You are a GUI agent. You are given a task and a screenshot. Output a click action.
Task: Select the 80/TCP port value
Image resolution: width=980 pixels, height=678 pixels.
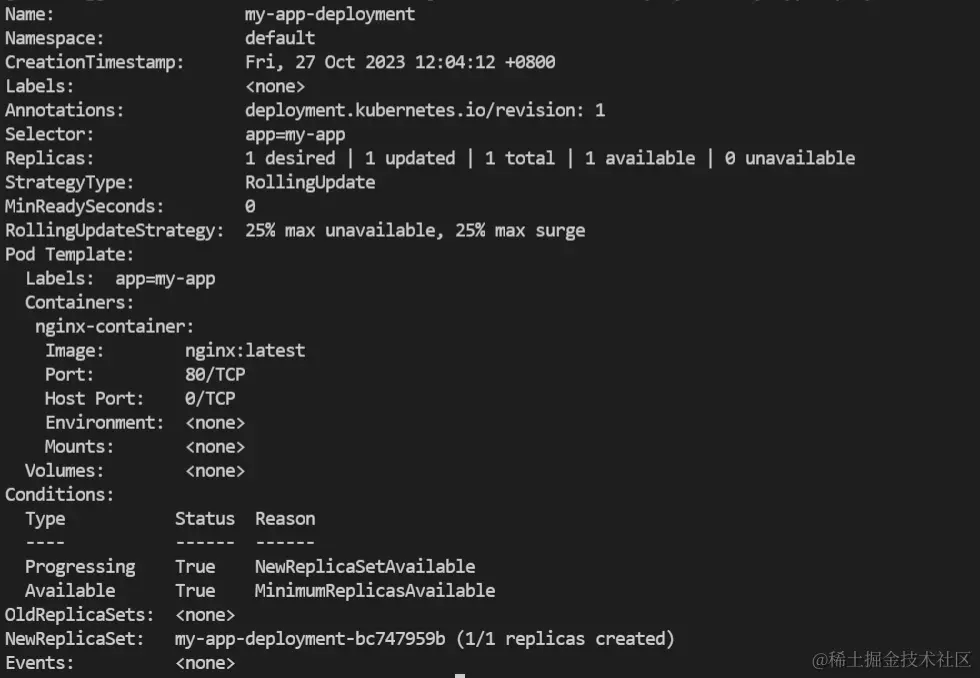[x=215, y=374]
